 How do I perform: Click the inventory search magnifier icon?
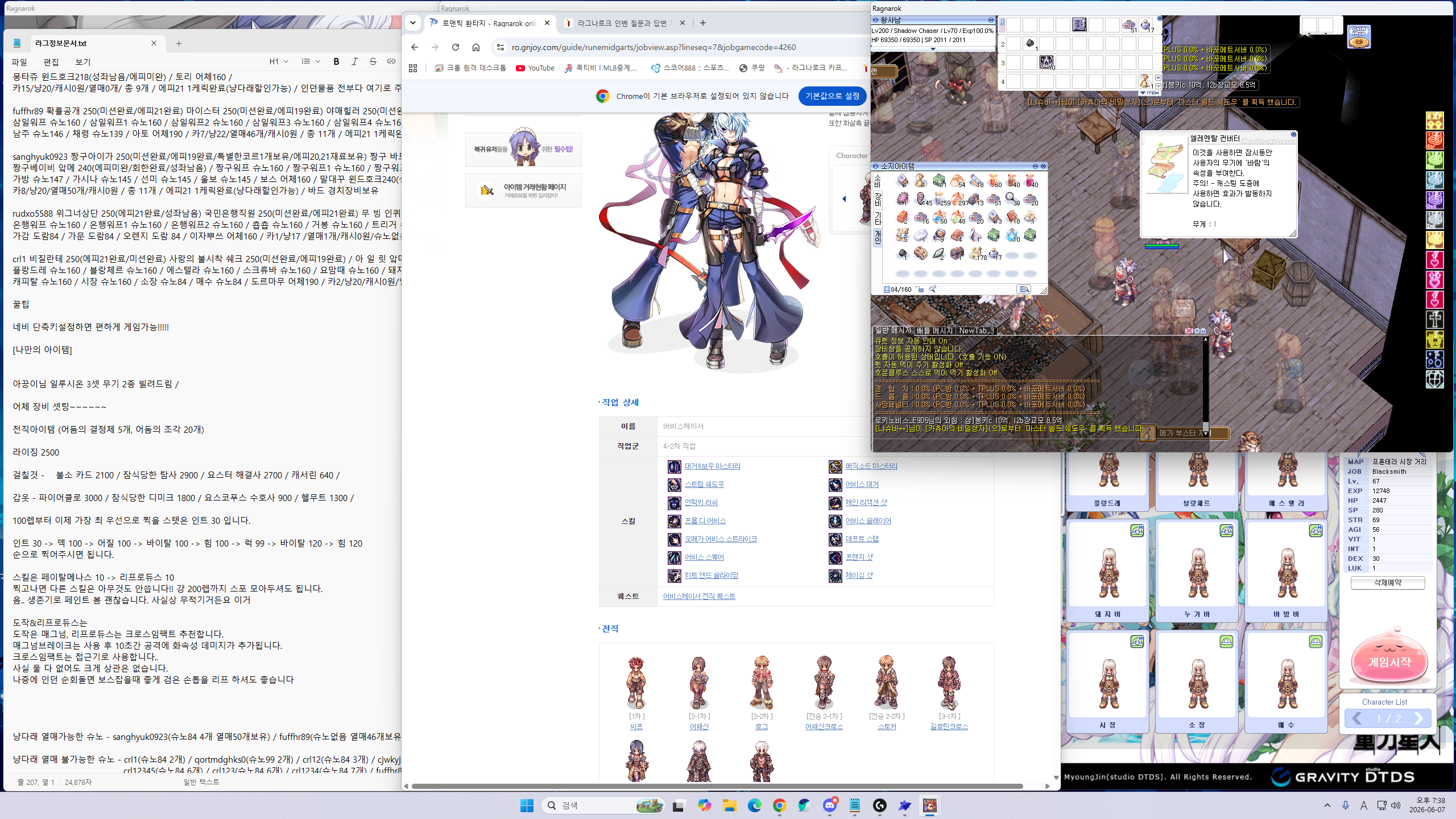point(933,289)
